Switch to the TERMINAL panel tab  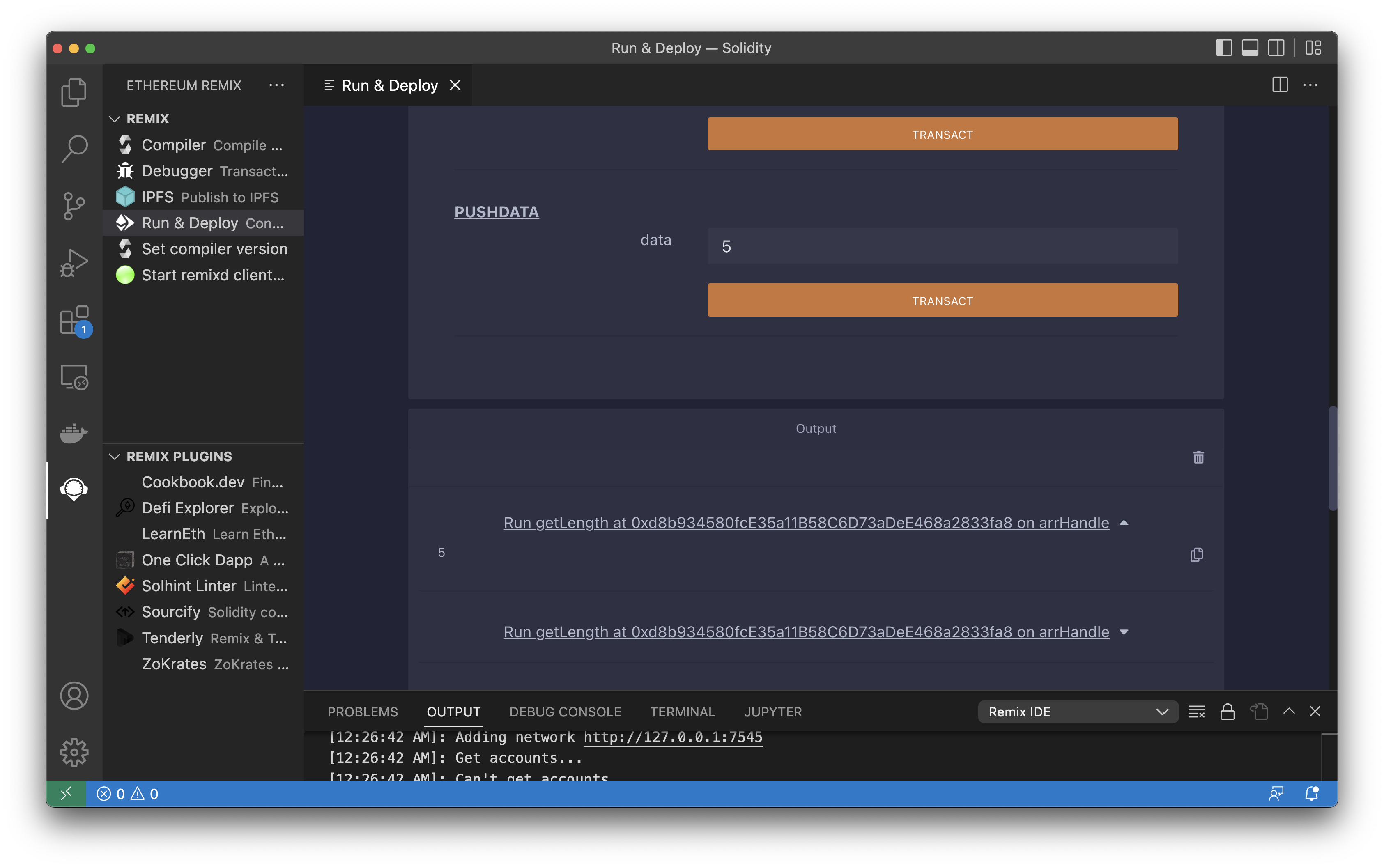(x=682, y=712)
